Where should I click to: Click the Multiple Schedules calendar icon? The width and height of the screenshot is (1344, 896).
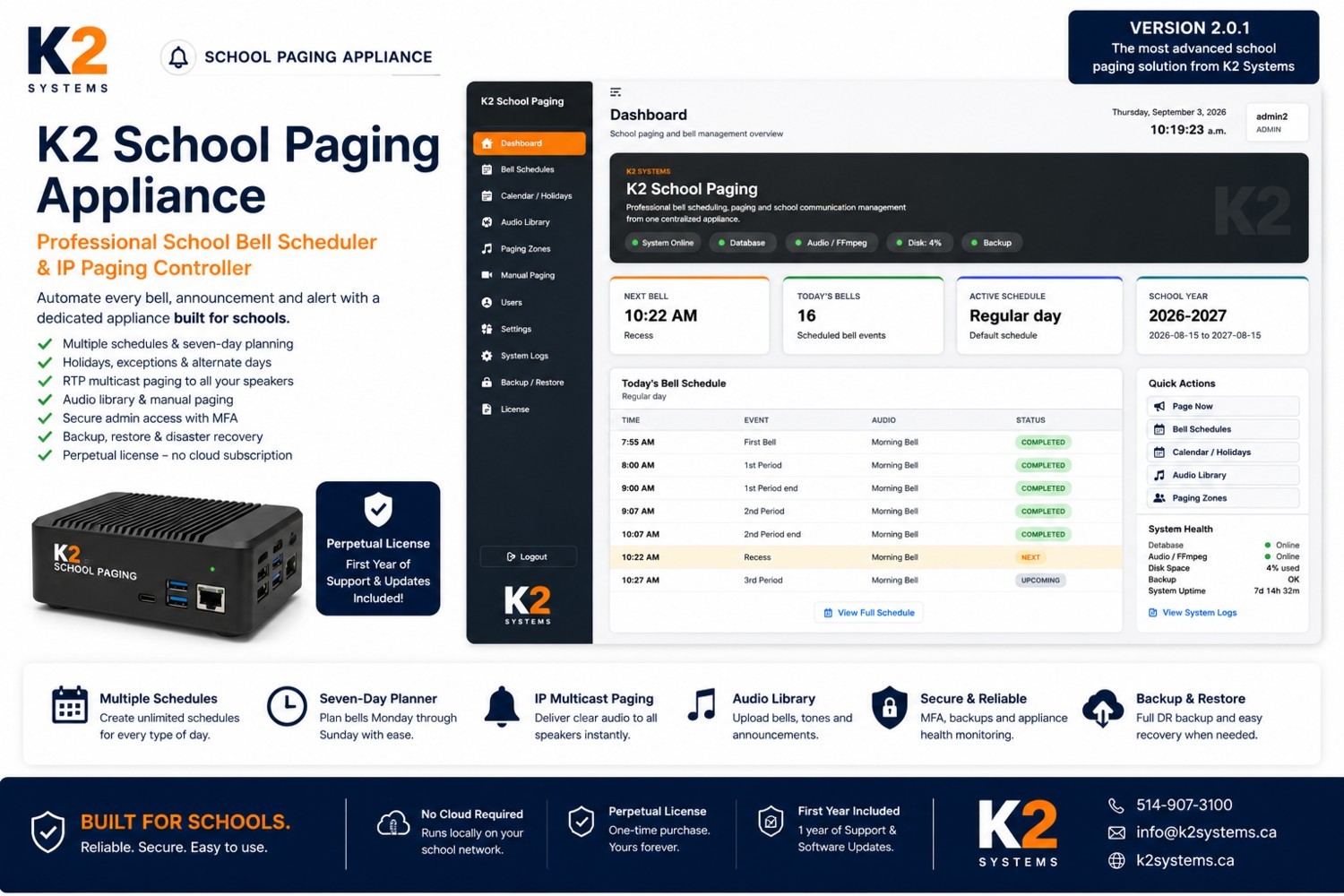(x=69, y=705)
